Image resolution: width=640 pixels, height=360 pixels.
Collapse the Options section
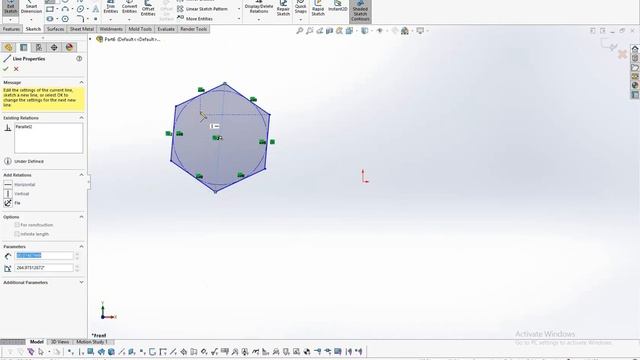tap(81, 217)
